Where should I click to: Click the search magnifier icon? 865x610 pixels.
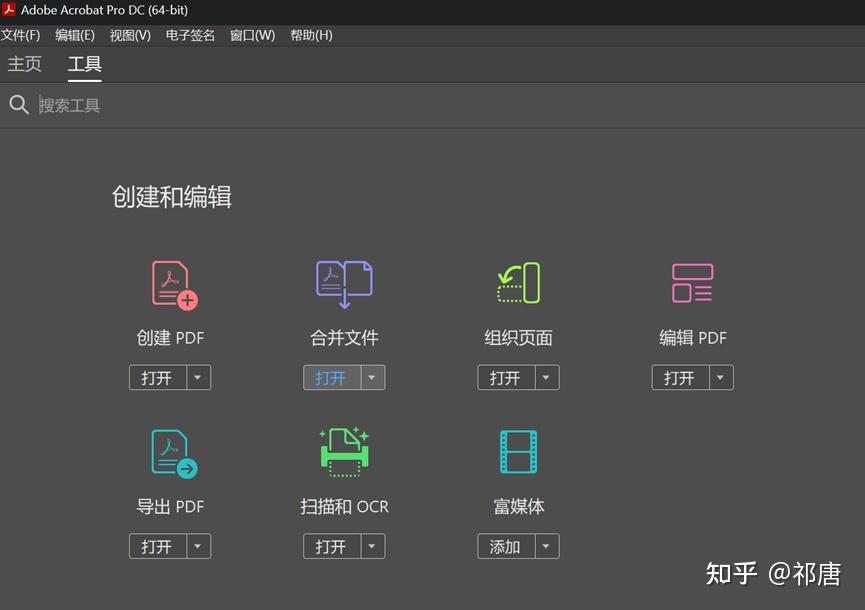pos(19,104)
